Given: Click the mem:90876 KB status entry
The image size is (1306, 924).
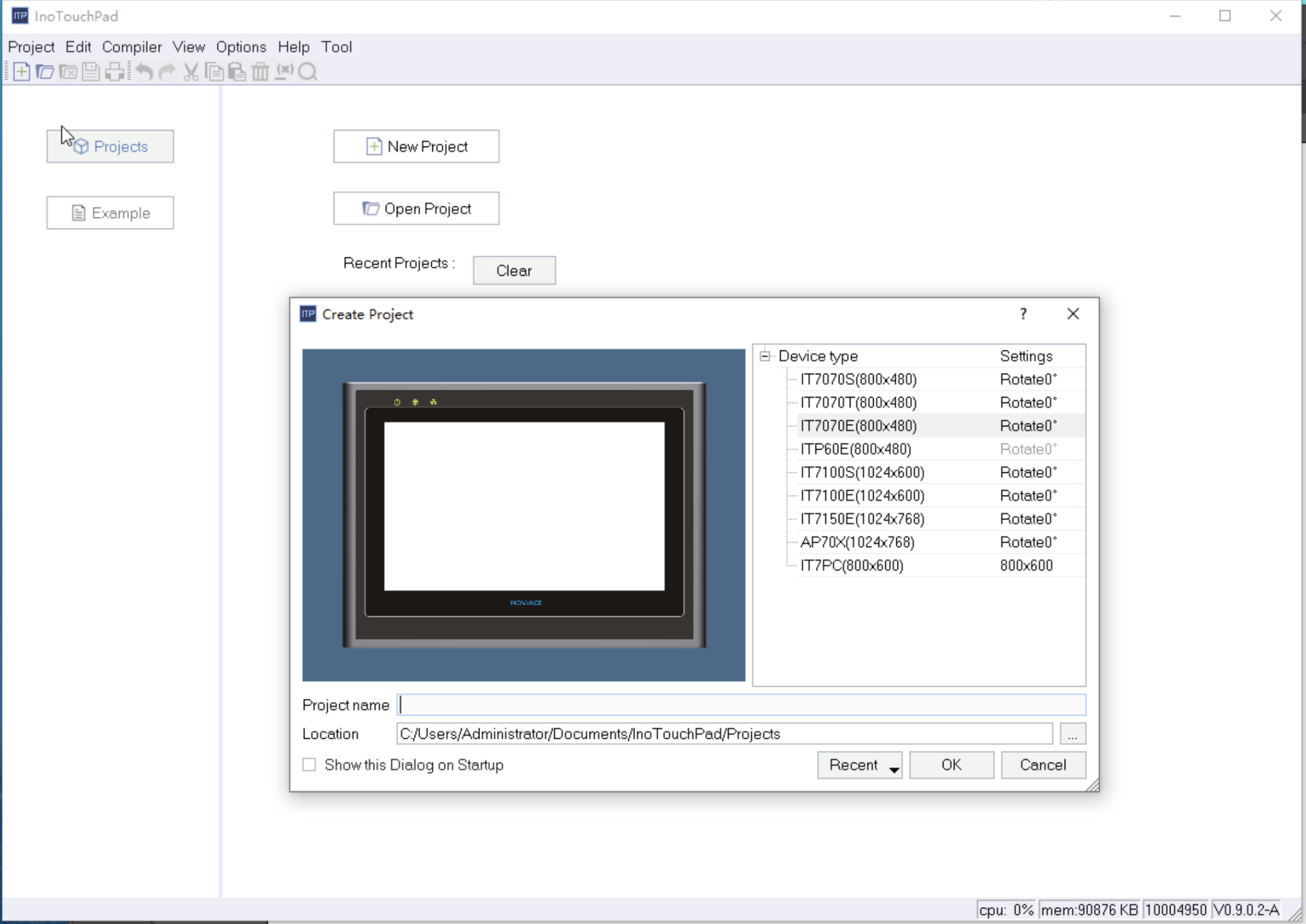Looking at the screenshot, I should [1090, 910].
